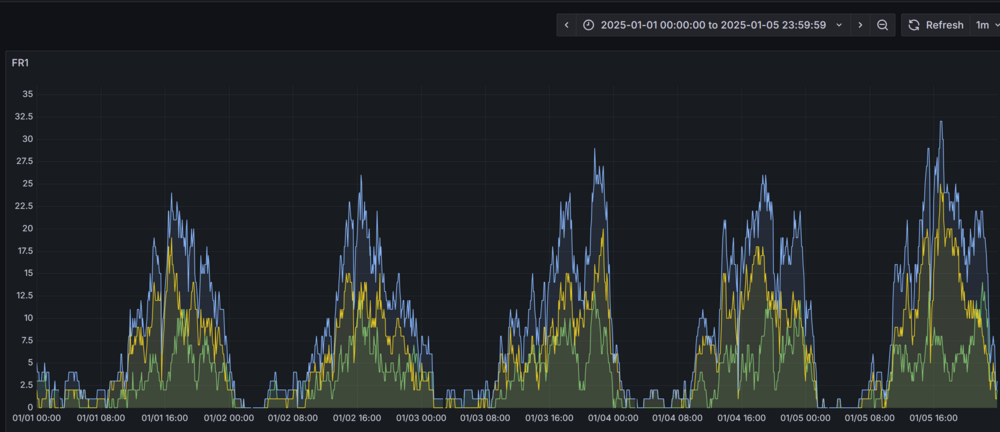Open the FR1 panel title menu

[x=19, y=62]
